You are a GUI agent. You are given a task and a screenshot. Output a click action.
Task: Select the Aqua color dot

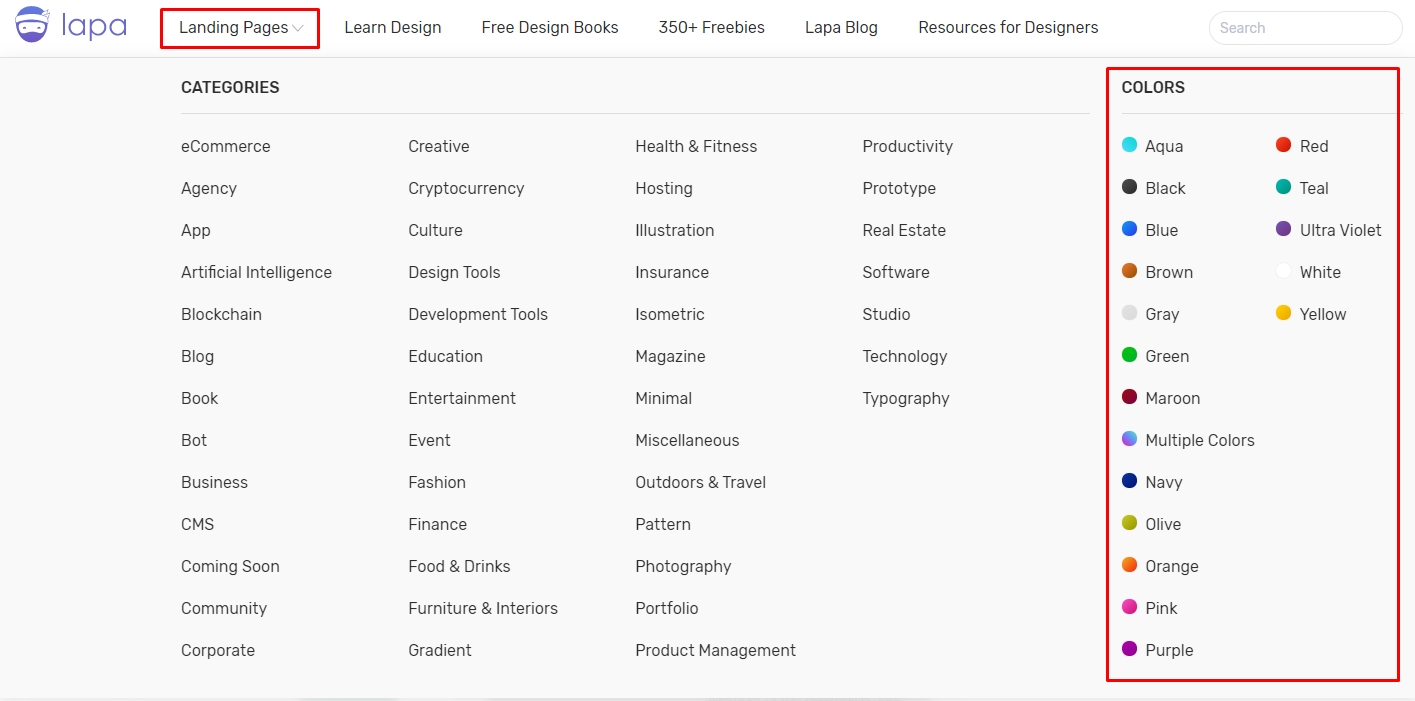(1129, 145)
